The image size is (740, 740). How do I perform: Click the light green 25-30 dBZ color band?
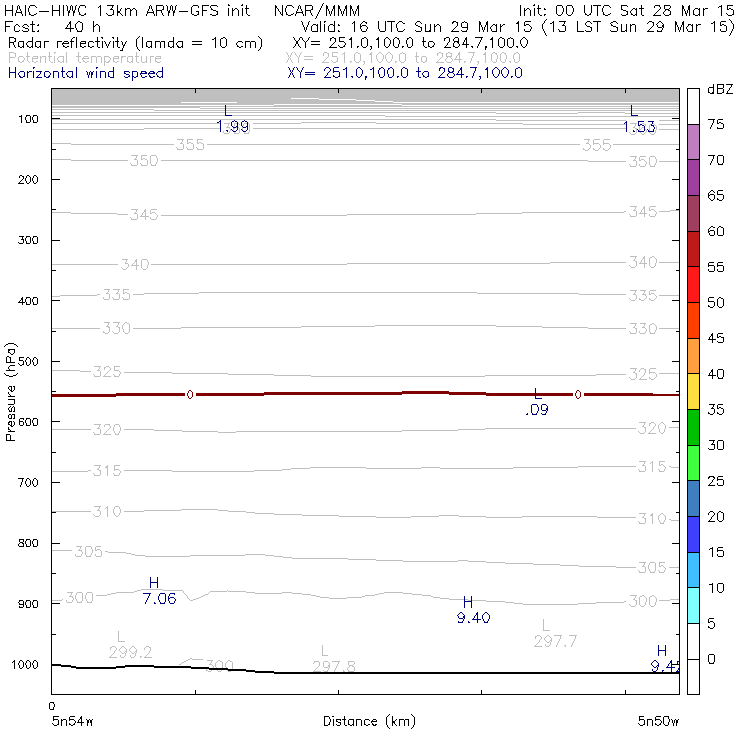pos(693,462)
